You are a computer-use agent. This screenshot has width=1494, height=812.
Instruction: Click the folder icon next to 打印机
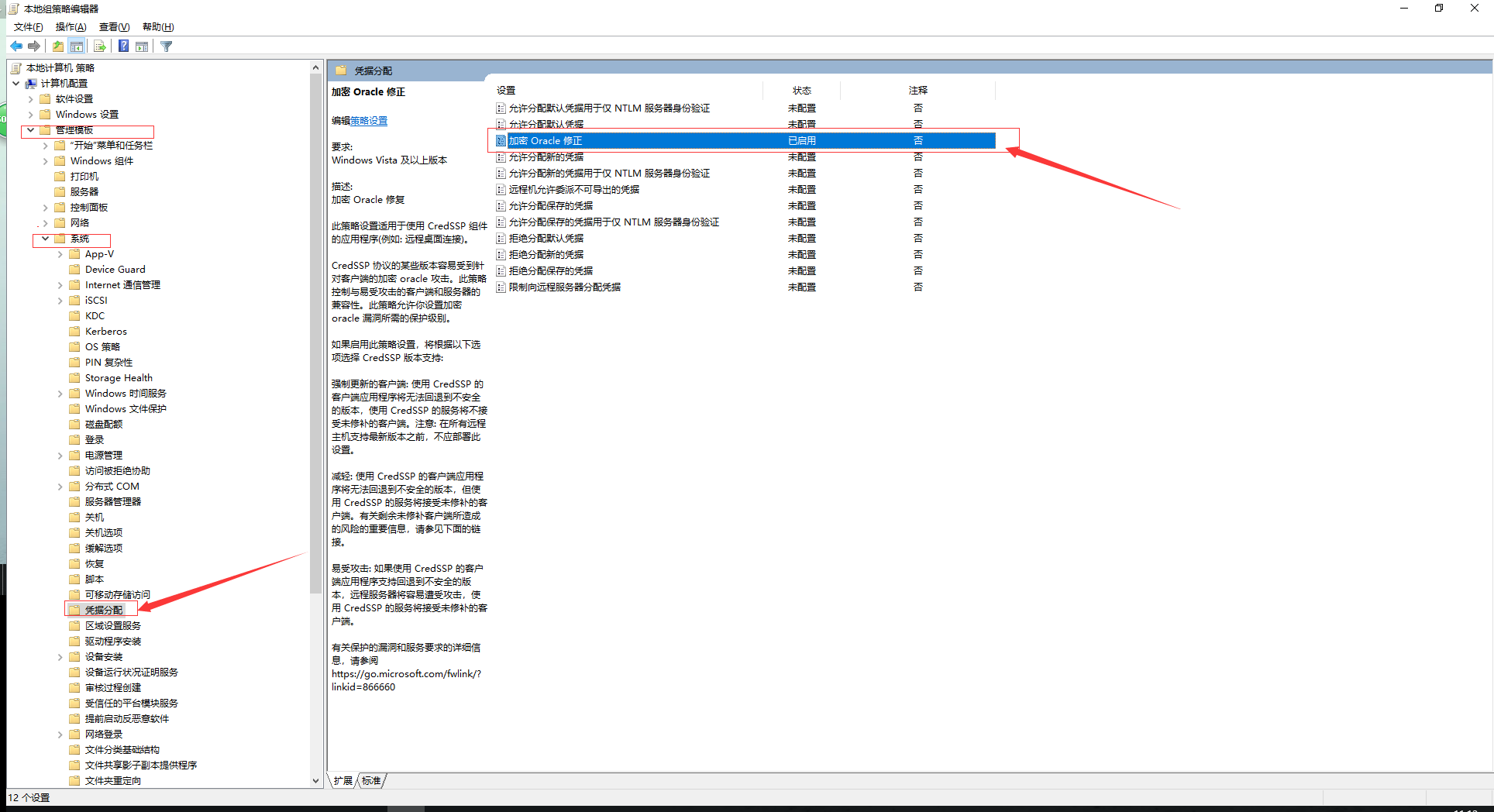tap(60, 177)
